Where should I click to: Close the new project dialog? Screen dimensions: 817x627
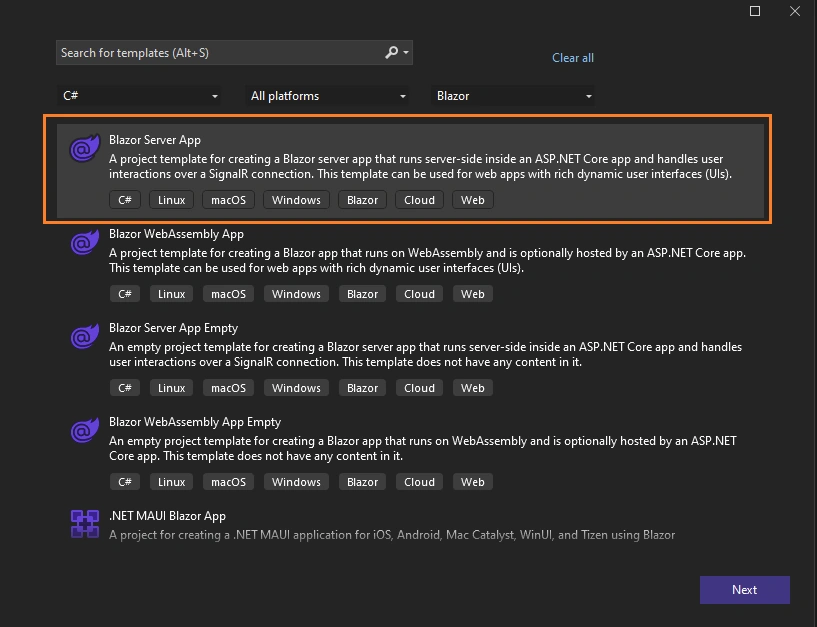[x=795, y=11]
